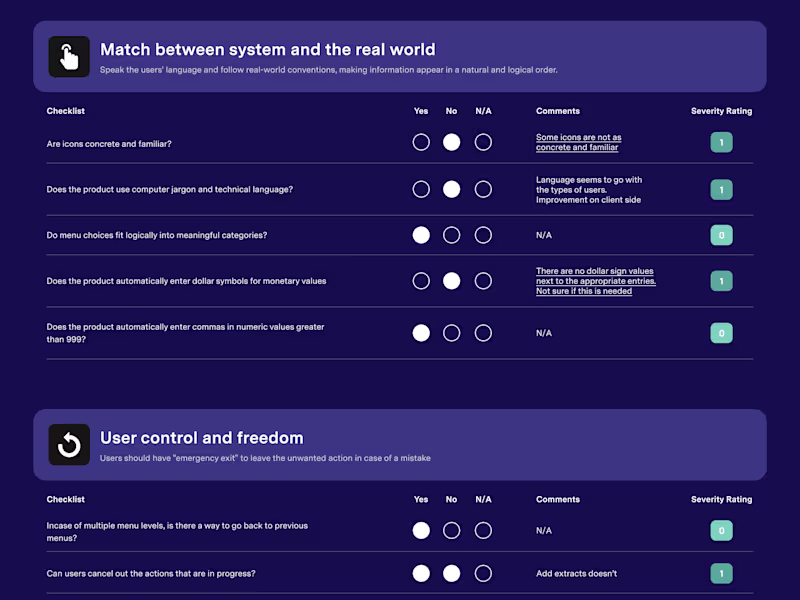Click the 'User control and freedom' heading

click(x=201, y=438)
